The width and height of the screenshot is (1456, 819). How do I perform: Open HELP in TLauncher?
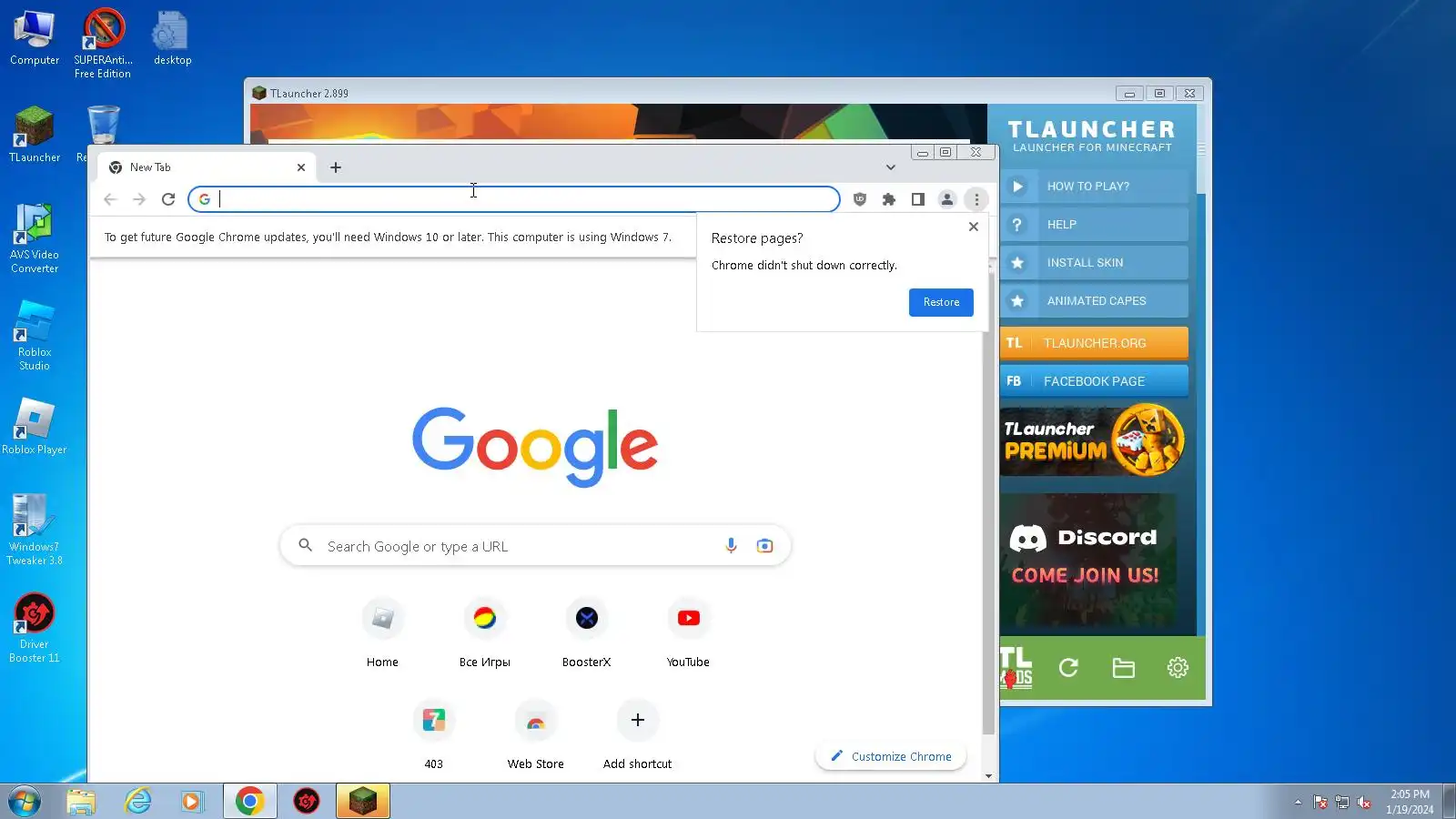click(1094, 225)
